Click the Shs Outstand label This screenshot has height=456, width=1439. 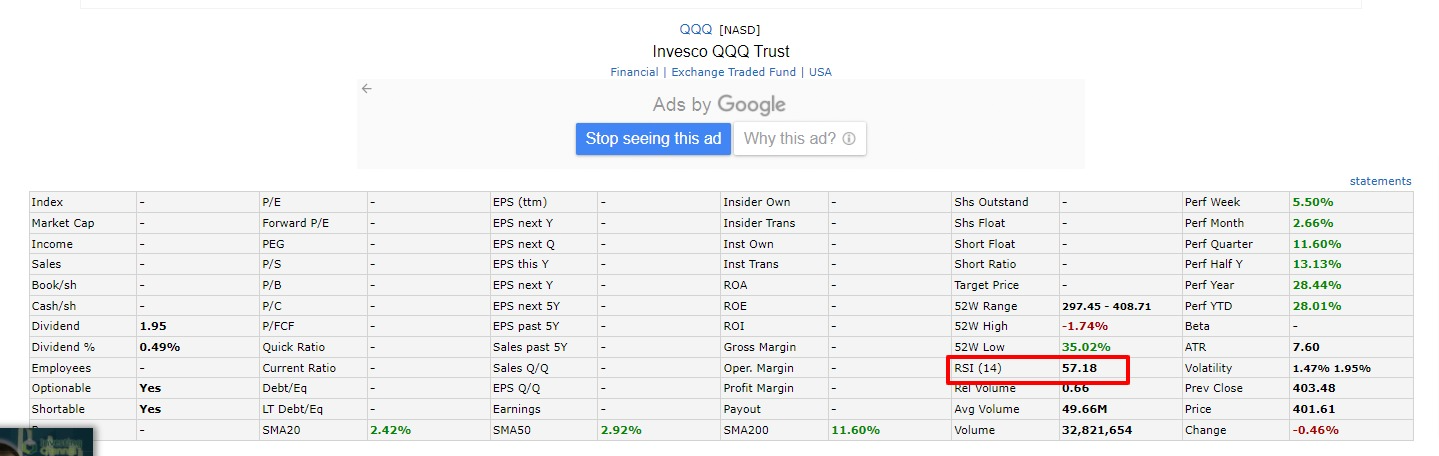tap(991, 202)
